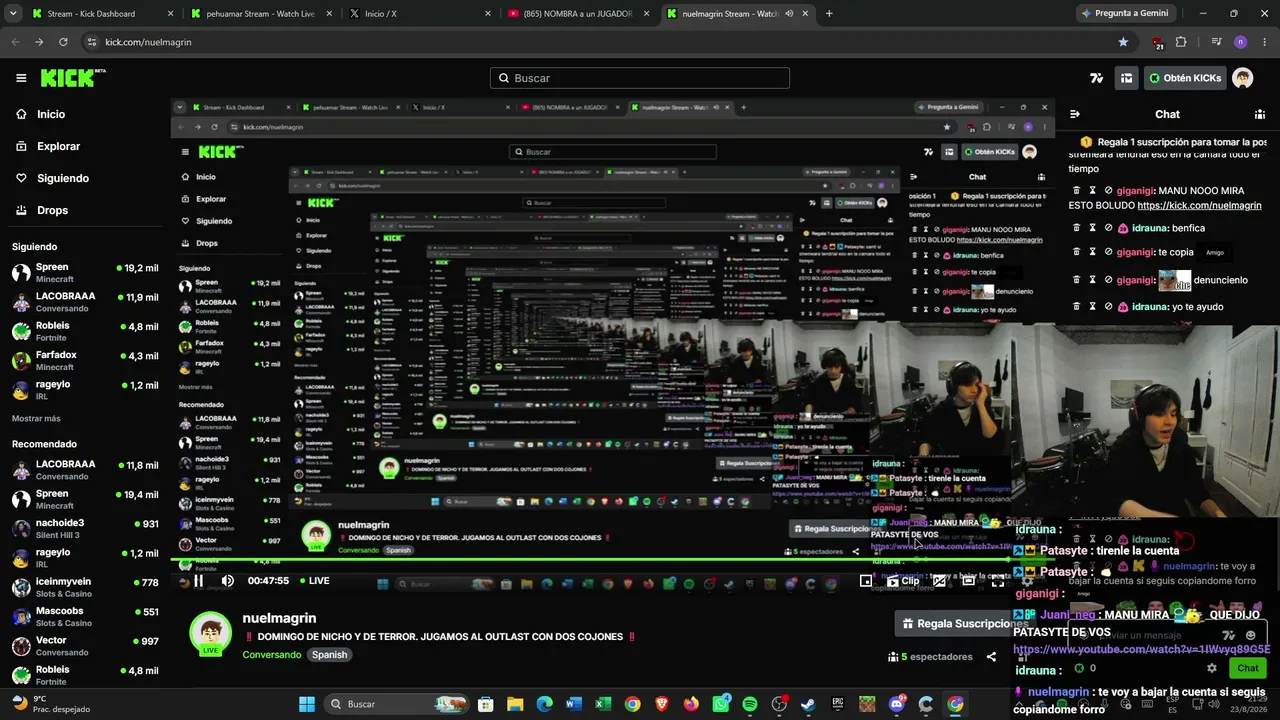1280x720 pixels.
Task: Expand Mostrar más under Siguiendo
Action: [36, 418]
